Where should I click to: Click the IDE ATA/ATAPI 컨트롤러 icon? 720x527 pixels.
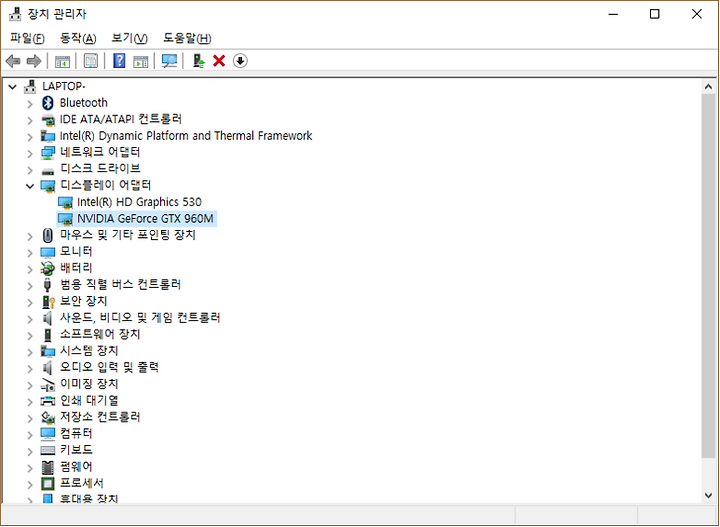(x=48, y=120)
